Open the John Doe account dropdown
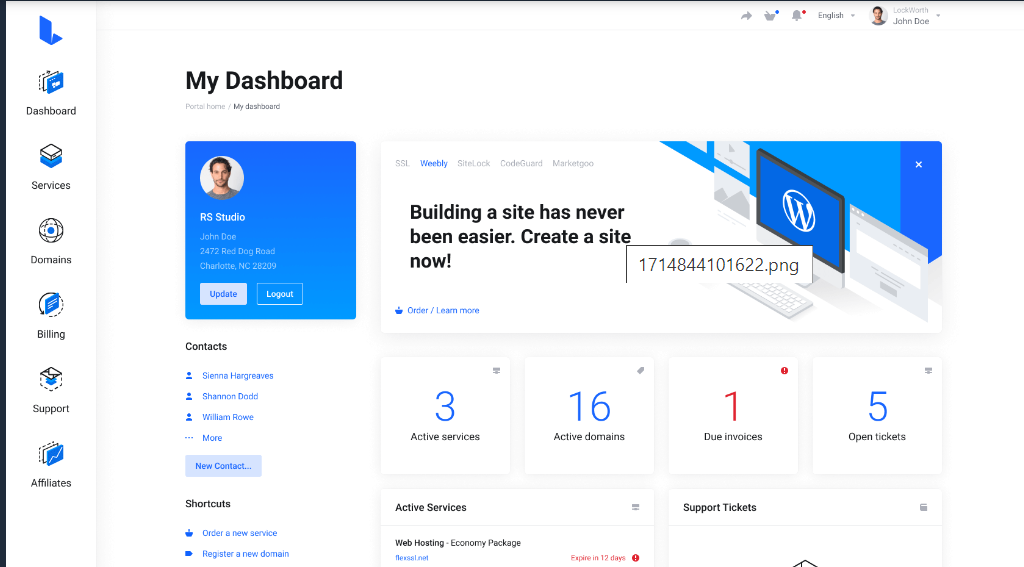The image size is (1024, 567). point(906,16)
